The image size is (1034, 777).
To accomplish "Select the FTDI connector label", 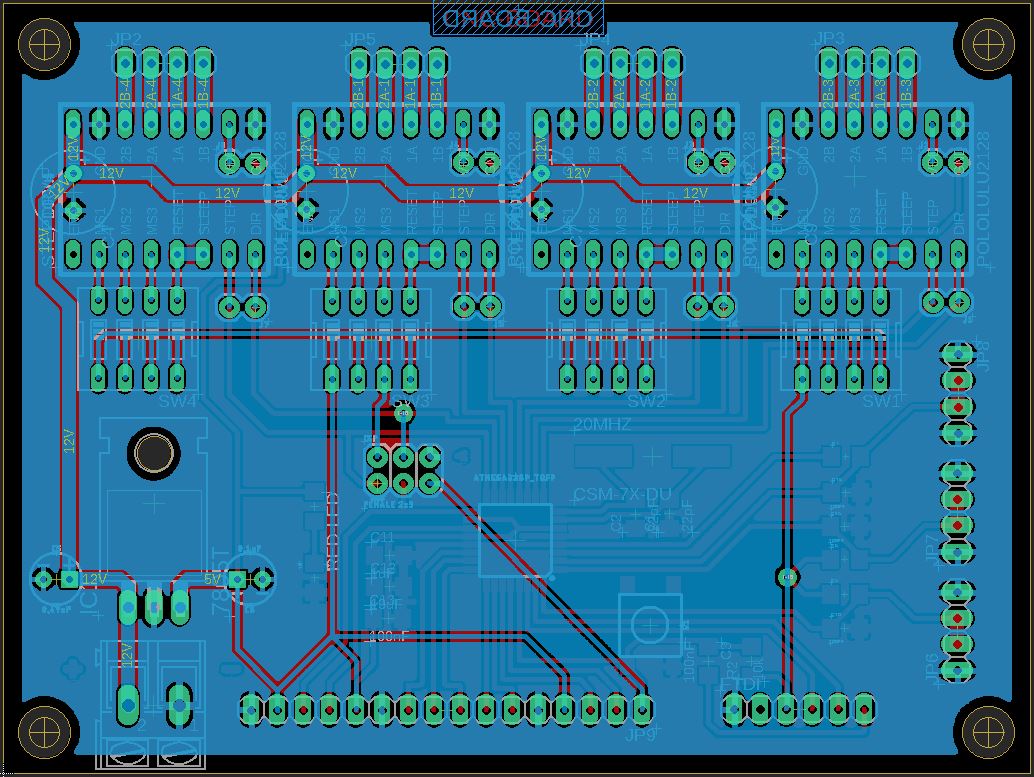I will [x=743, y=685].
